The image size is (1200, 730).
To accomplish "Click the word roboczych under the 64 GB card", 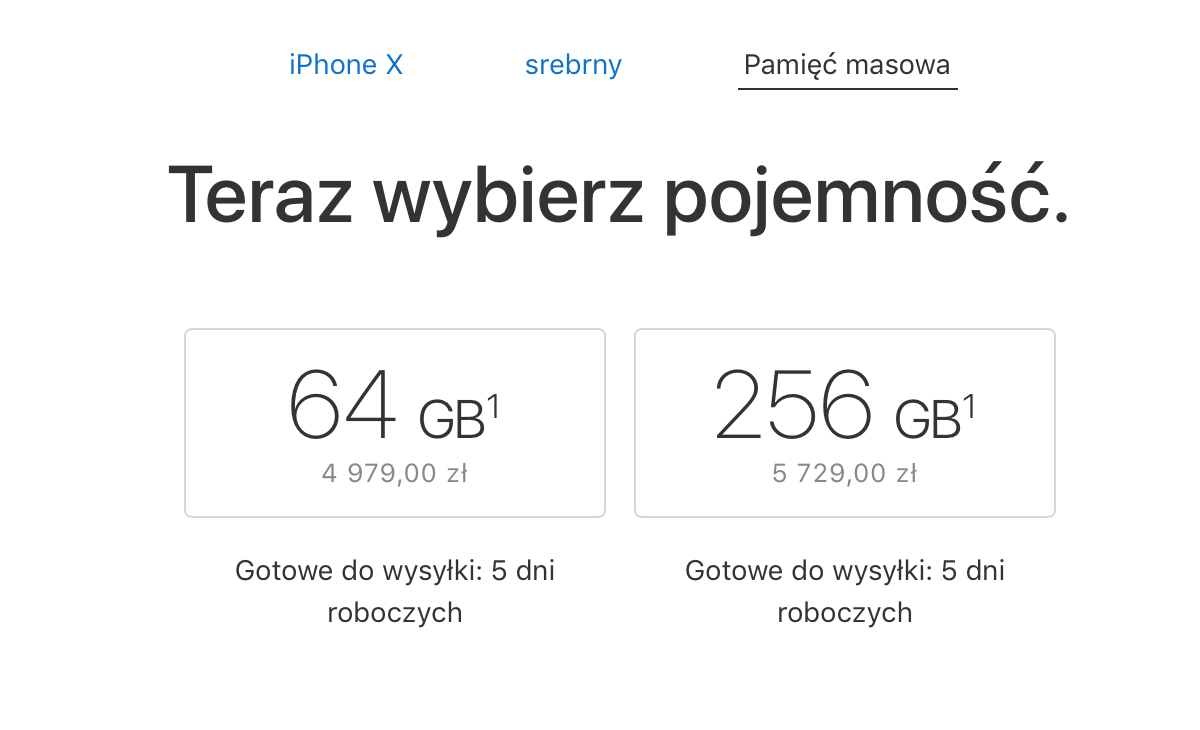I will pyautogui.click(x=394, y=612).
